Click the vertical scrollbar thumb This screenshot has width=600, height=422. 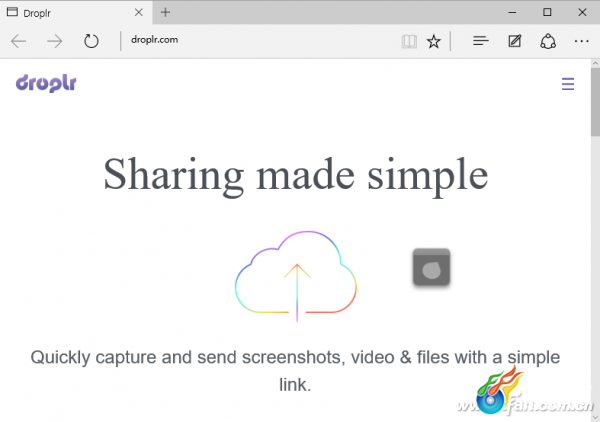[x=595, y=102]
